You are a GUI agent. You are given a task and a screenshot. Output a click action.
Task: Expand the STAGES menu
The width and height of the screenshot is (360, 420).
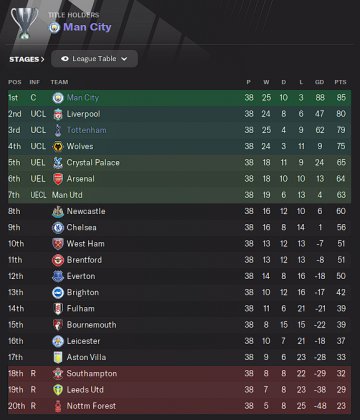(27, 59)
